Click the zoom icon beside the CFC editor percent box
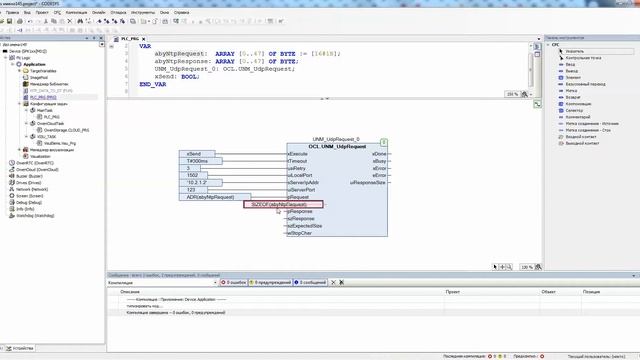The height and width of the screenshot is (360, 640). tap(538, 267)
